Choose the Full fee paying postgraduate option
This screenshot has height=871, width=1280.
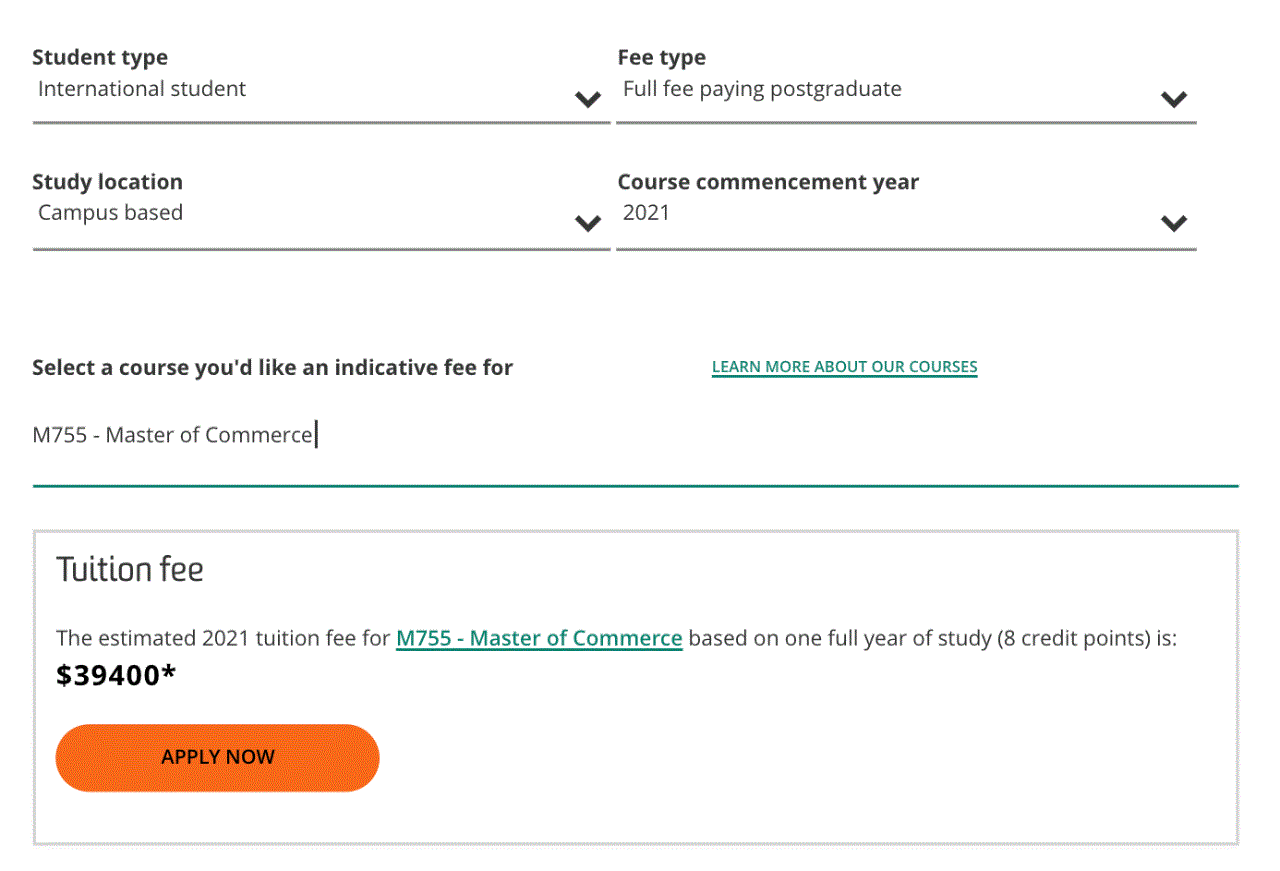762,88
